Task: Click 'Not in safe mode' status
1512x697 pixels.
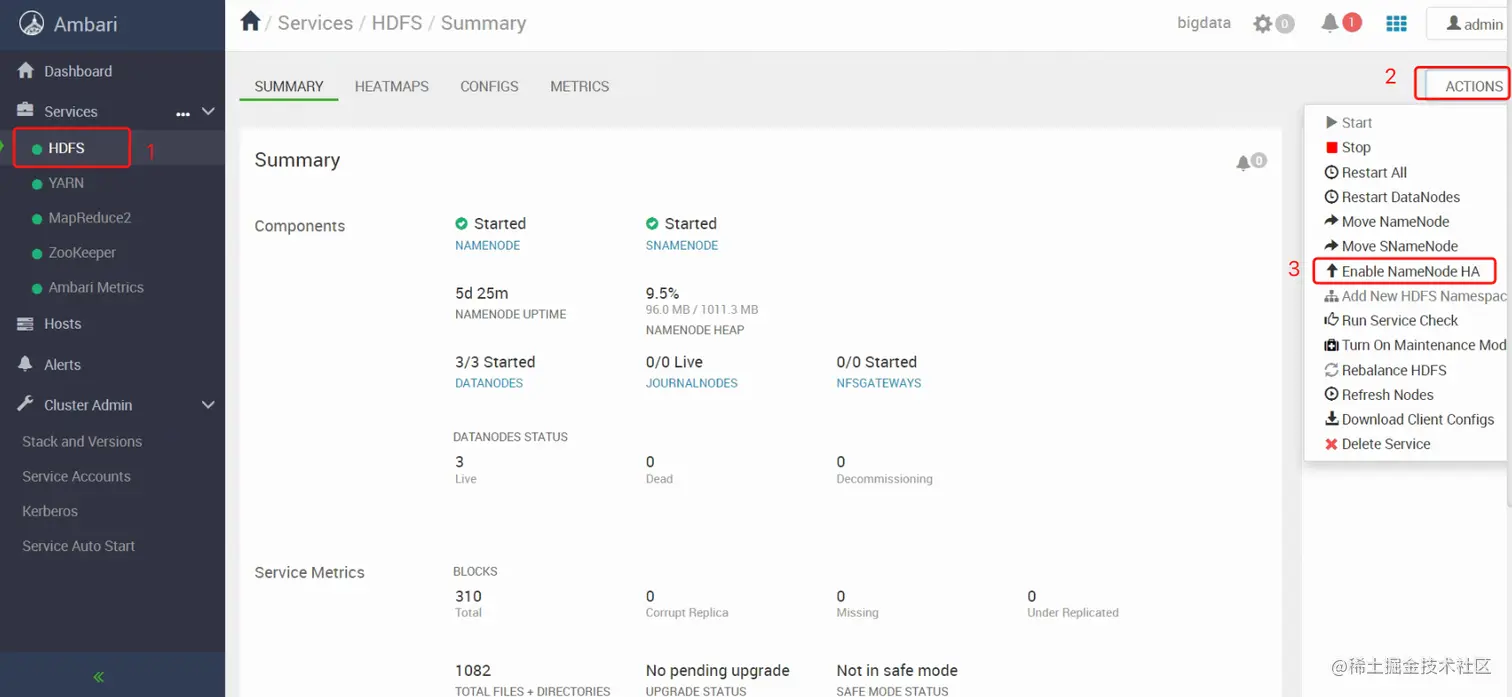Action: [x=897, y=670]
